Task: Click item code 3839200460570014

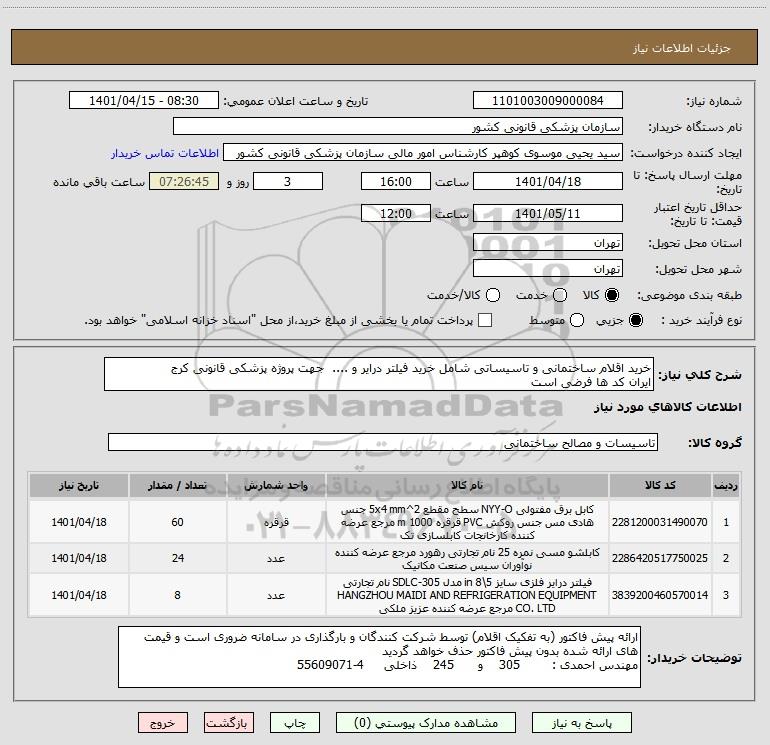Action: coord(660,595)
